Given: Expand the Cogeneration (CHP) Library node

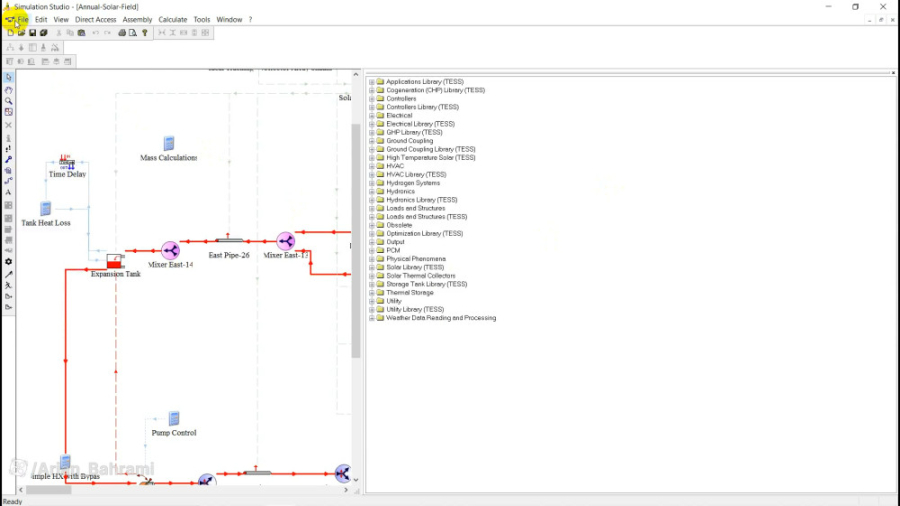Looking at the screenshot, I should click(x=372, y=91).
